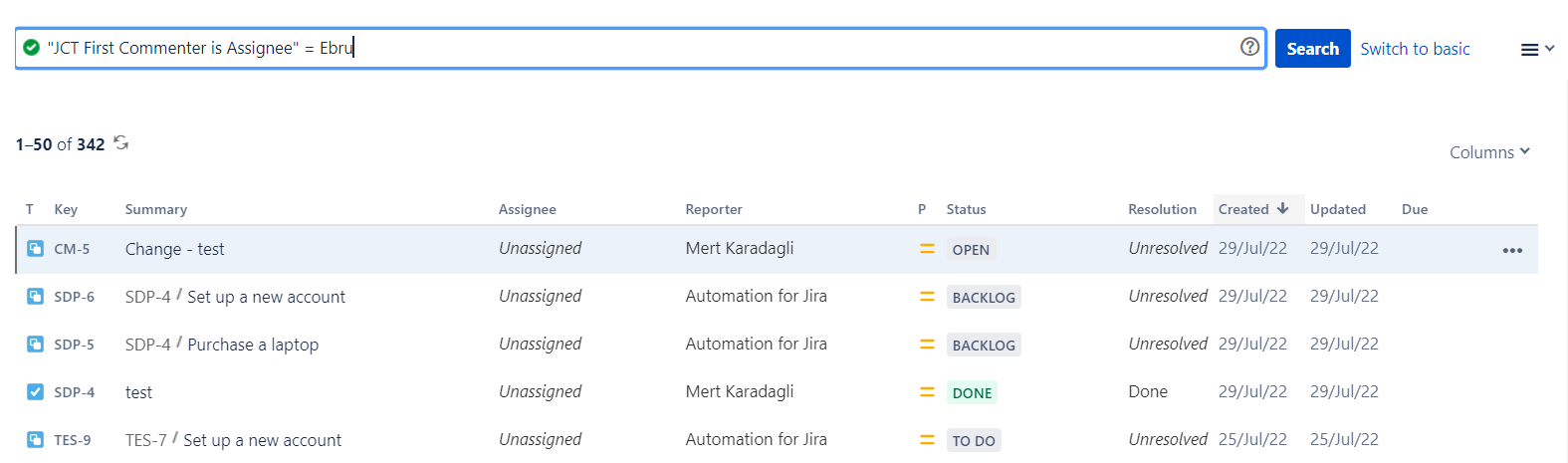Click in the JQL query input field
1568x463 pixels.
pos(641,48)
